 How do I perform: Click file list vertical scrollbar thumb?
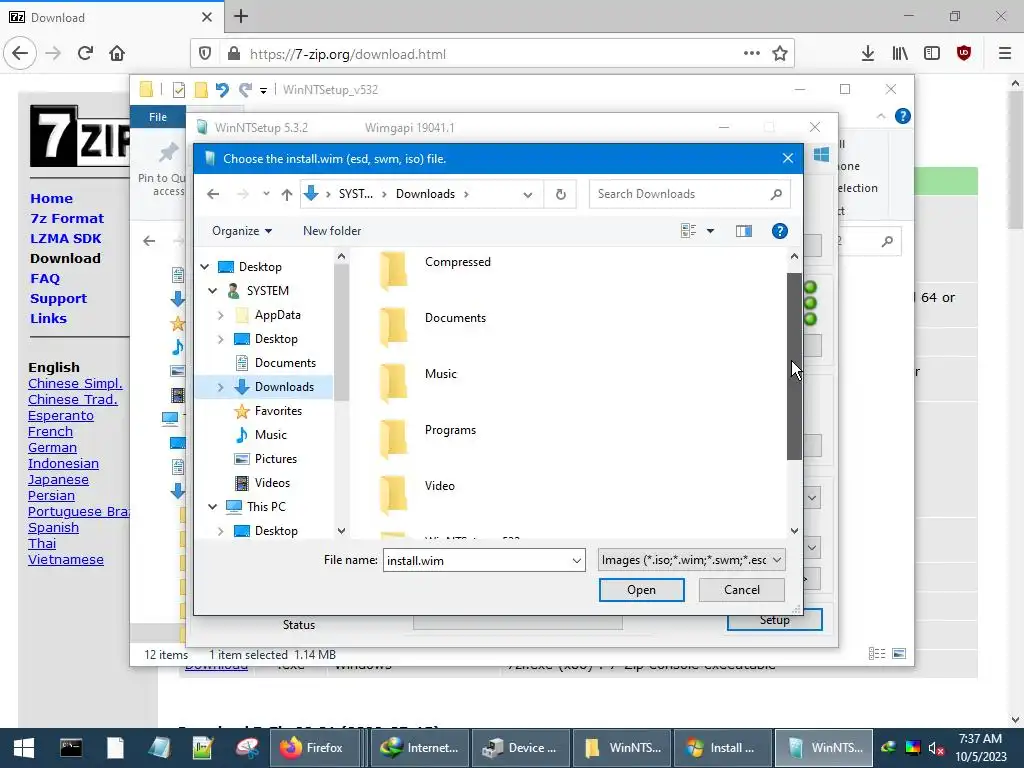[794, 366]
